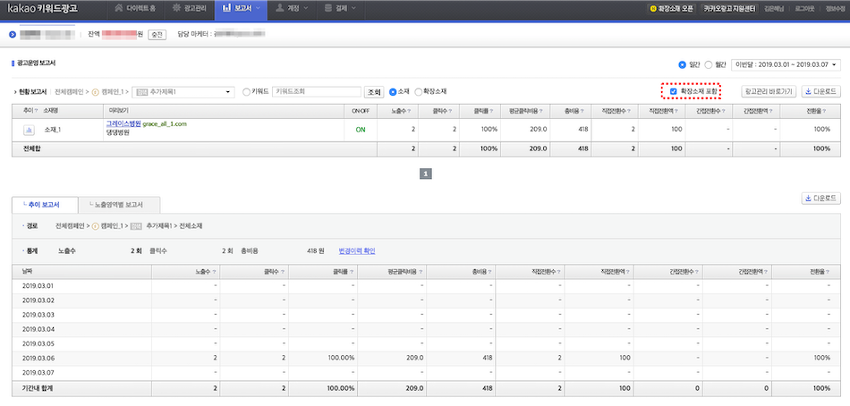Open the 이번달 date range dropdown
This screenshot has width=850, height=406.
pos(786,65)
